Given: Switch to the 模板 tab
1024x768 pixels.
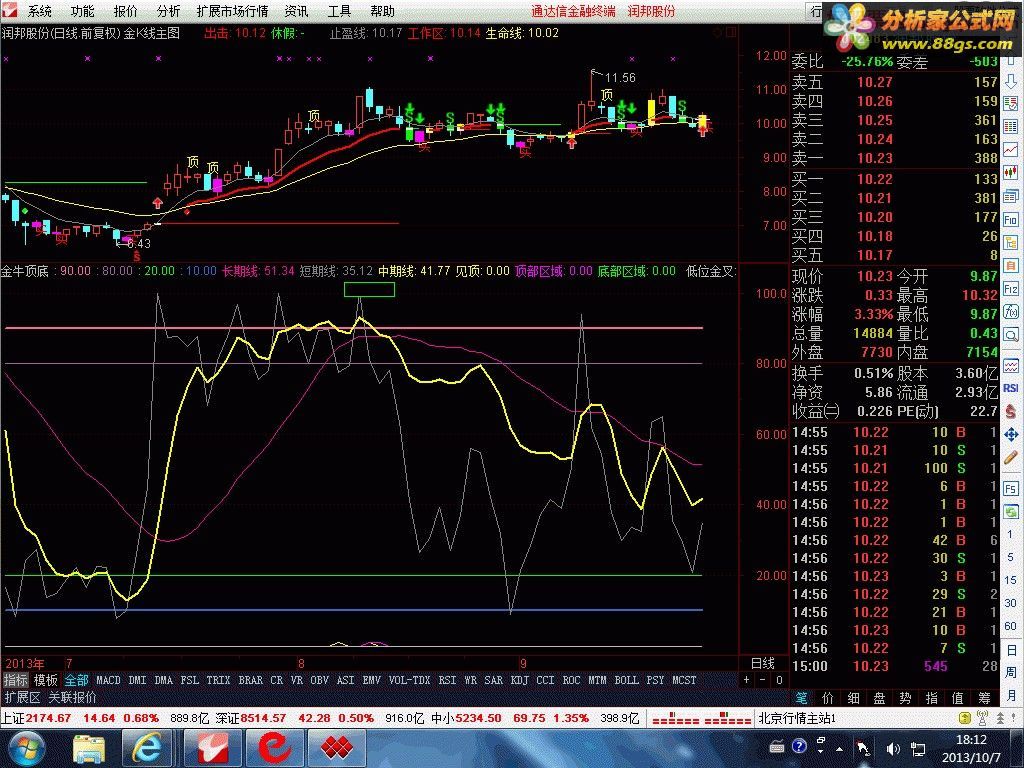Looking at the screenshot, I should [x=46, y=680].
